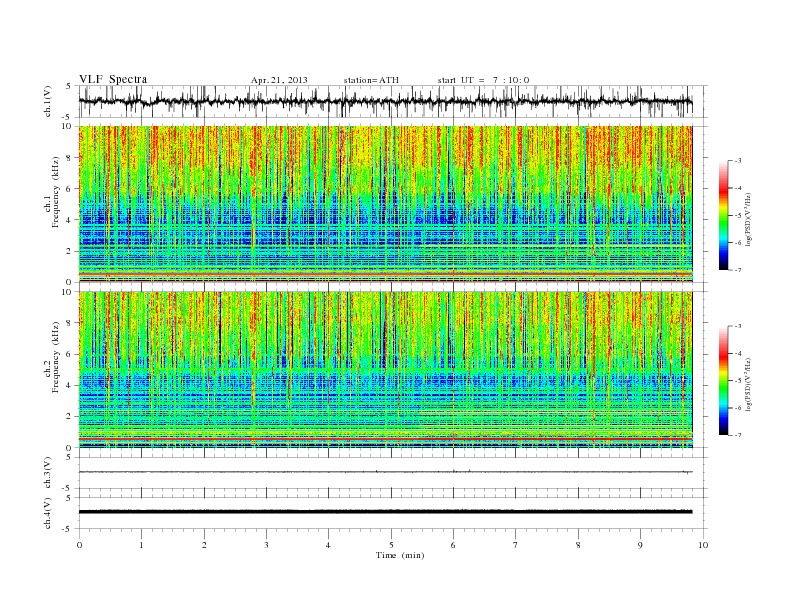This screenshot has width=792, height=612.
Task: Click the "ch.3(V)" axis label
Action: (48, 473)
